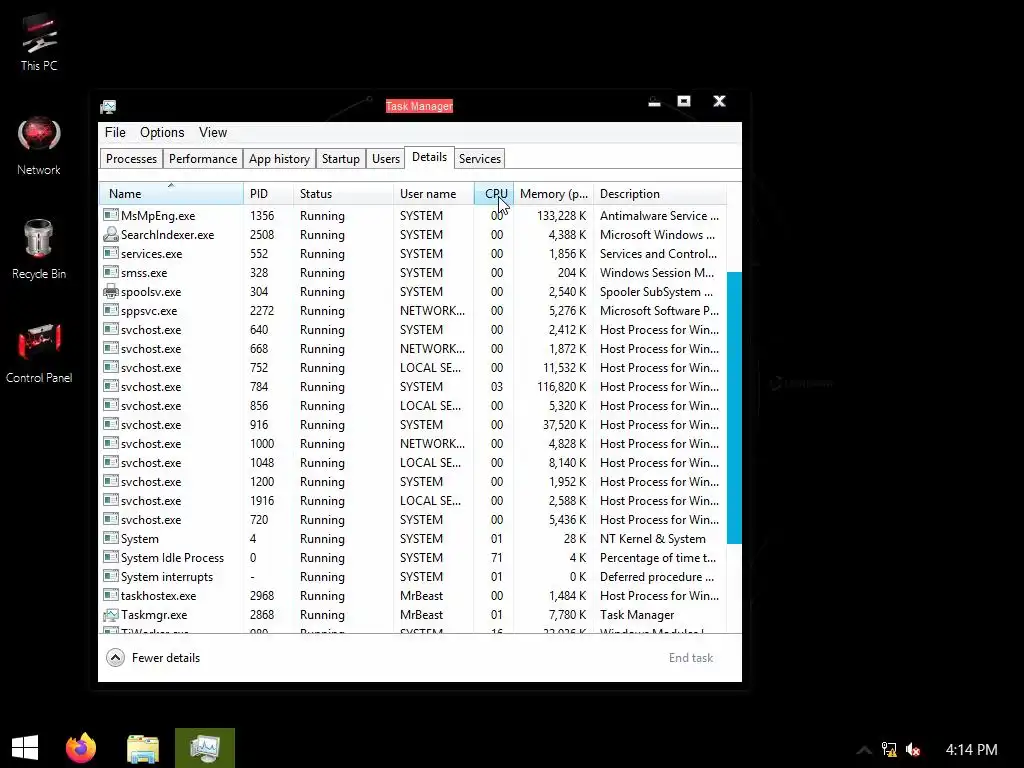
Task: Click the CPU value 71
Action: [x=496, y=558]
